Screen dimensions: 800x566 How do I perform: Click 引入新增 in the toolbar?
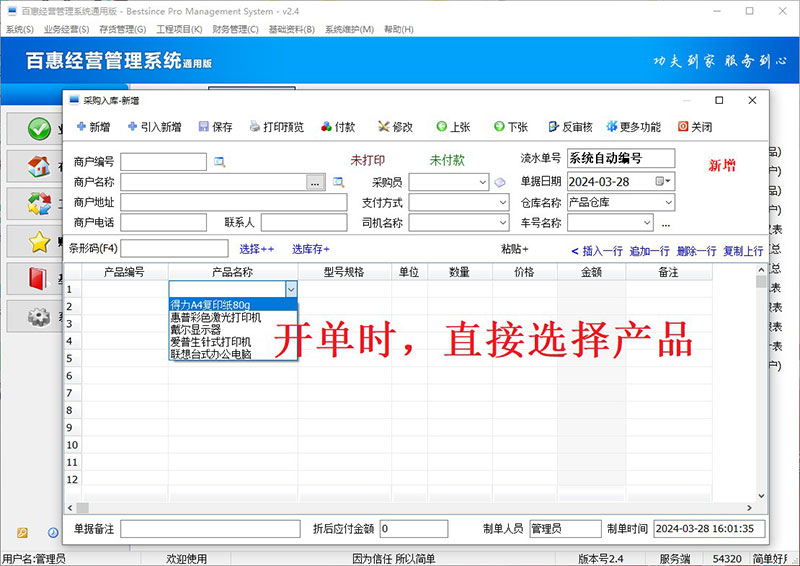[155, 127]
